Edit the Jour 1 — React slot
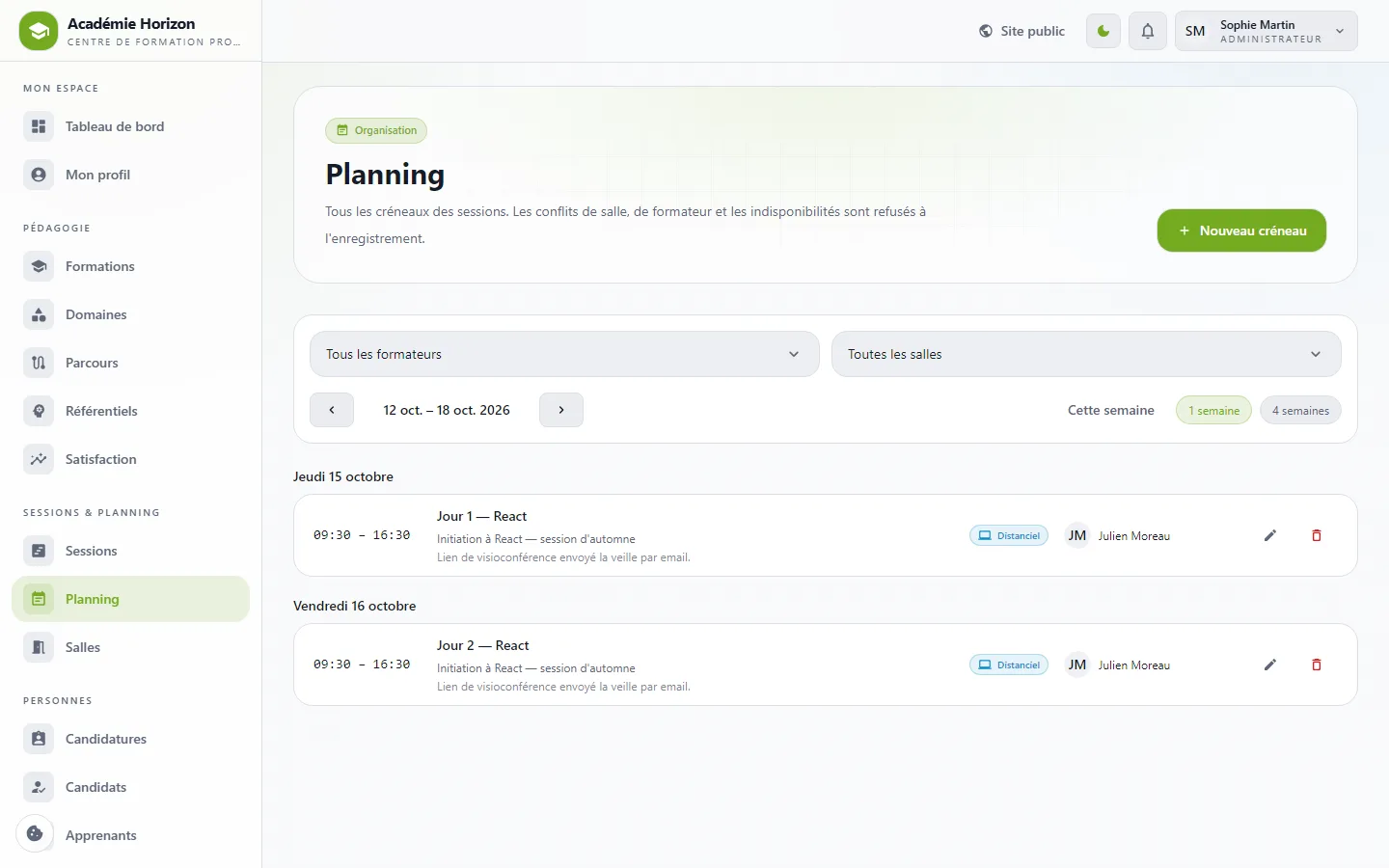1389x868 pixels. [1270, 535]
